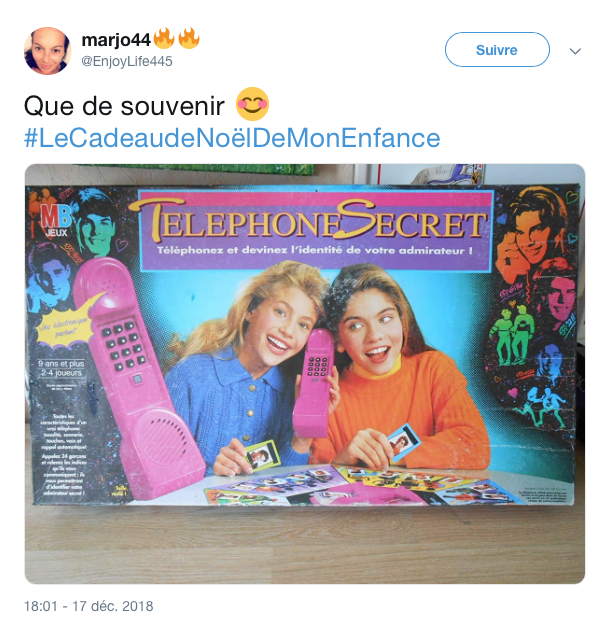The image size is (614, 621).
Task: Open marjo44's profile avatar picture
Action: tap(47, 51)
